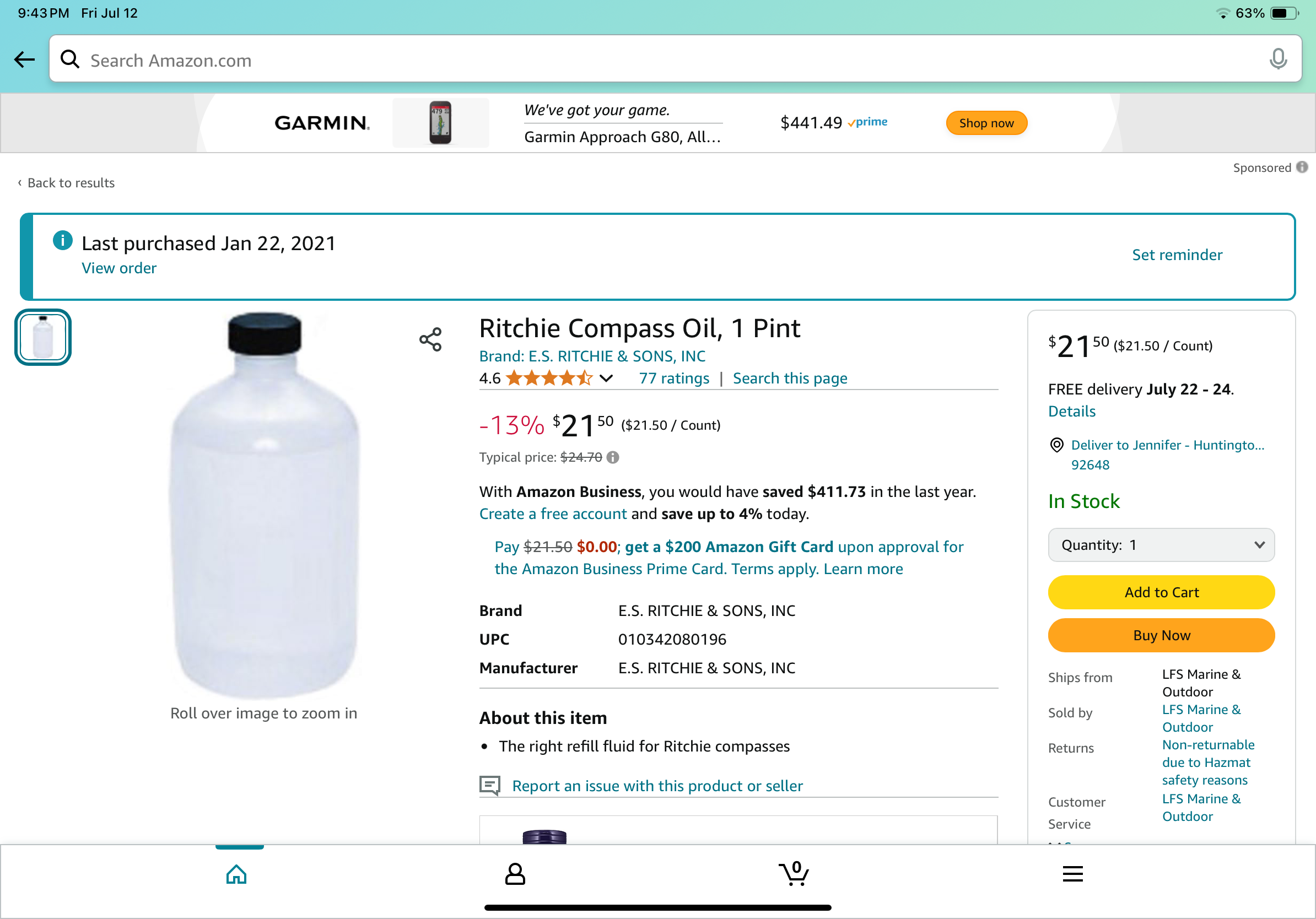
Task: Tap the report issue comment icon
Action: tap(490, 786)
